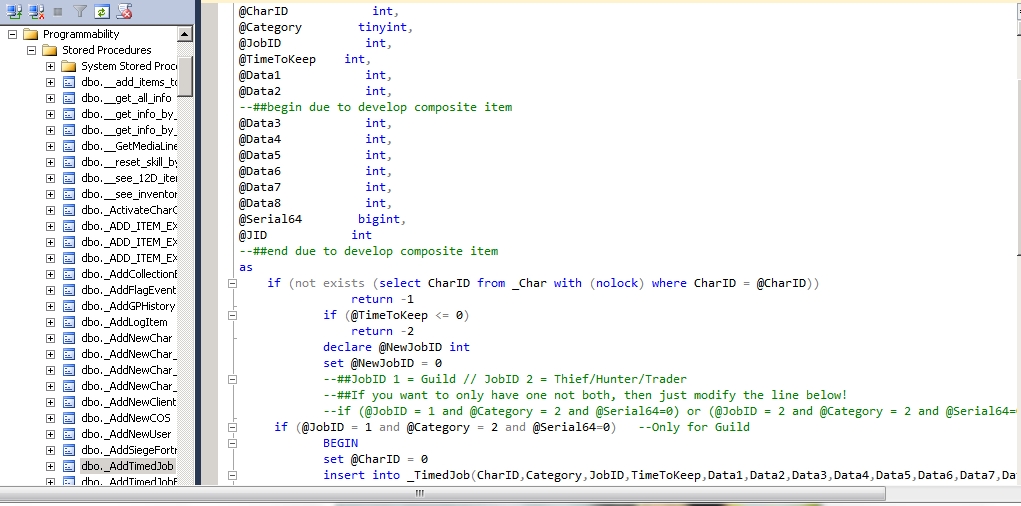
Task: Select dbo._AddTimedJob in the tree
Action: point(127,466)
